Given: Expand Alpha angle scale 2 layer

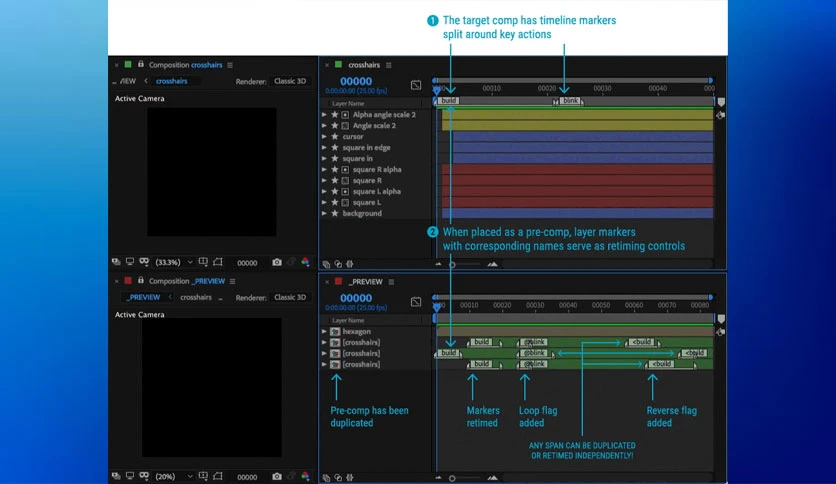Looking at the screenshot, I should [x=324, y=115].
